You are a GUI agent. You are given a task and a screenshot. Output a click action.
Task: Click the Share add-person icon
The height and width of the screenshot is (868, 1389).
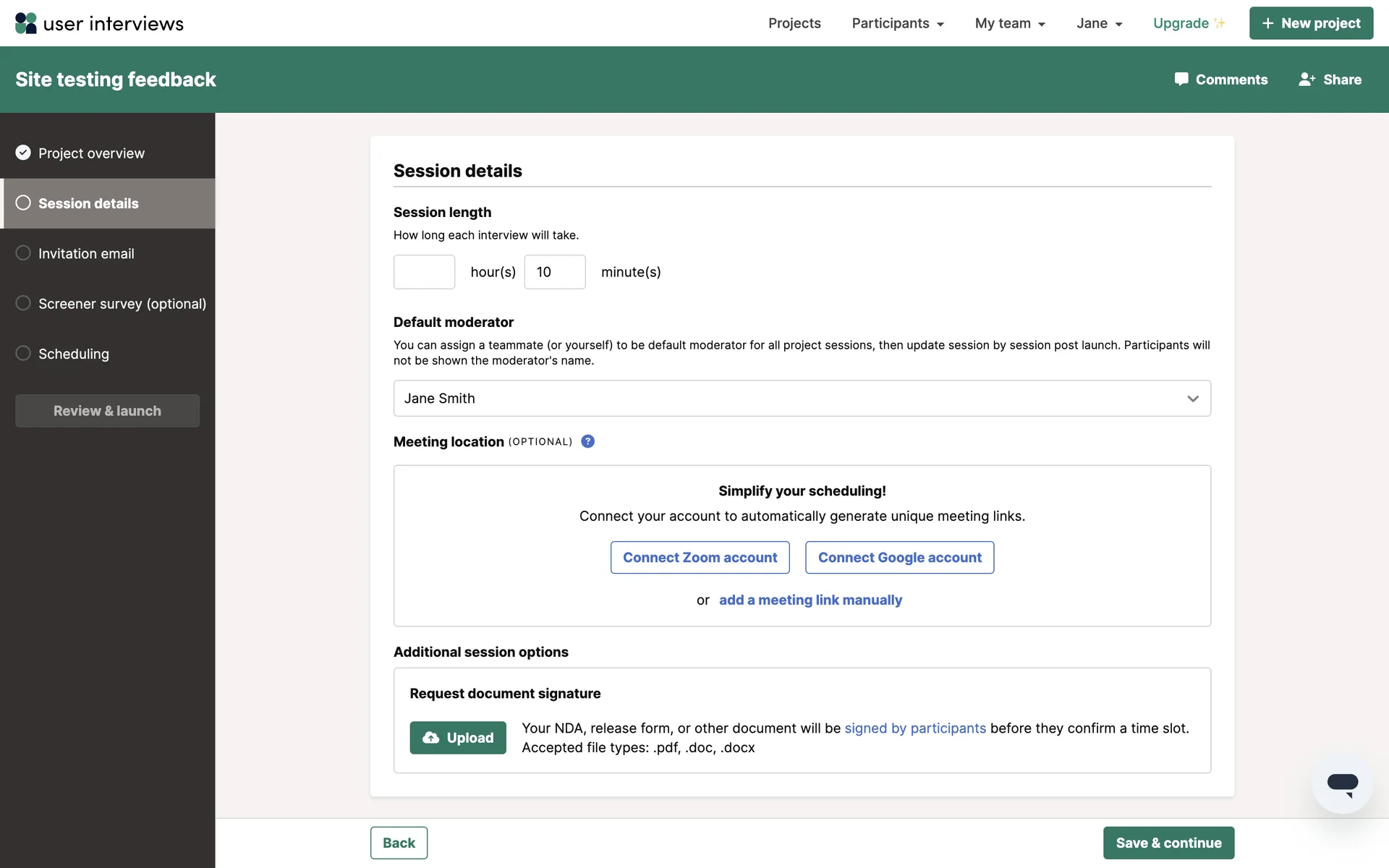pyautogui.click(x=1306, y=79)
